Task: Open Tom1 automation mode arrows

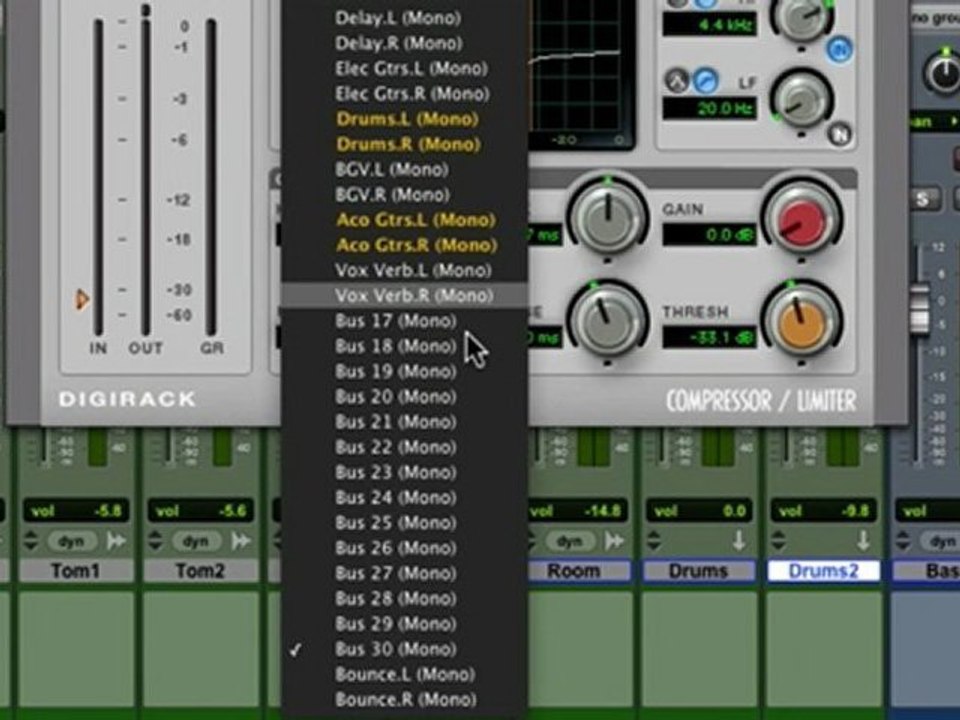Action: pyautogui.click(x=31, y=541)
